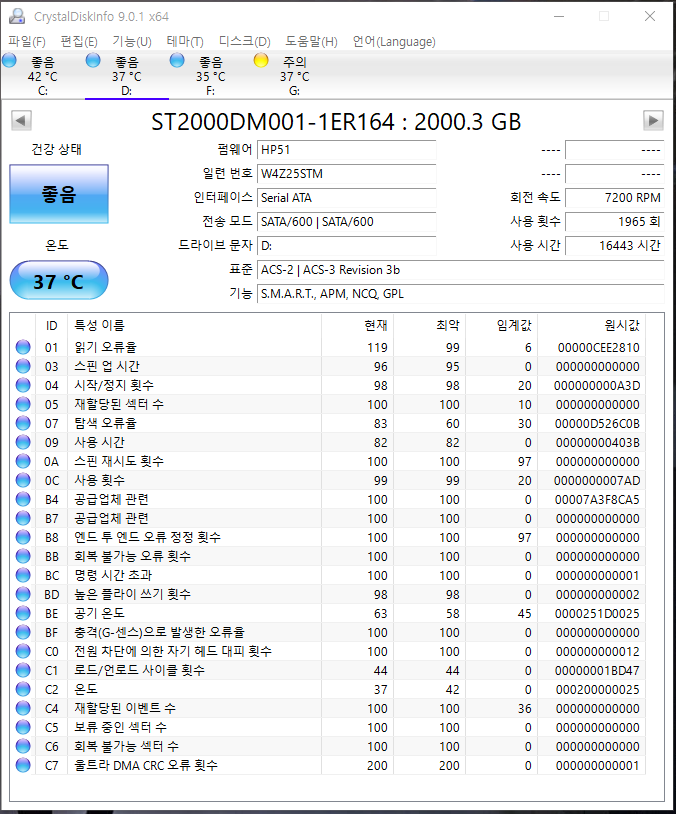Click status orb of attribute BC 명령 시간 초과
This screenshot has height=814, width=676.
pyautogui.click(x=23, y=575)
